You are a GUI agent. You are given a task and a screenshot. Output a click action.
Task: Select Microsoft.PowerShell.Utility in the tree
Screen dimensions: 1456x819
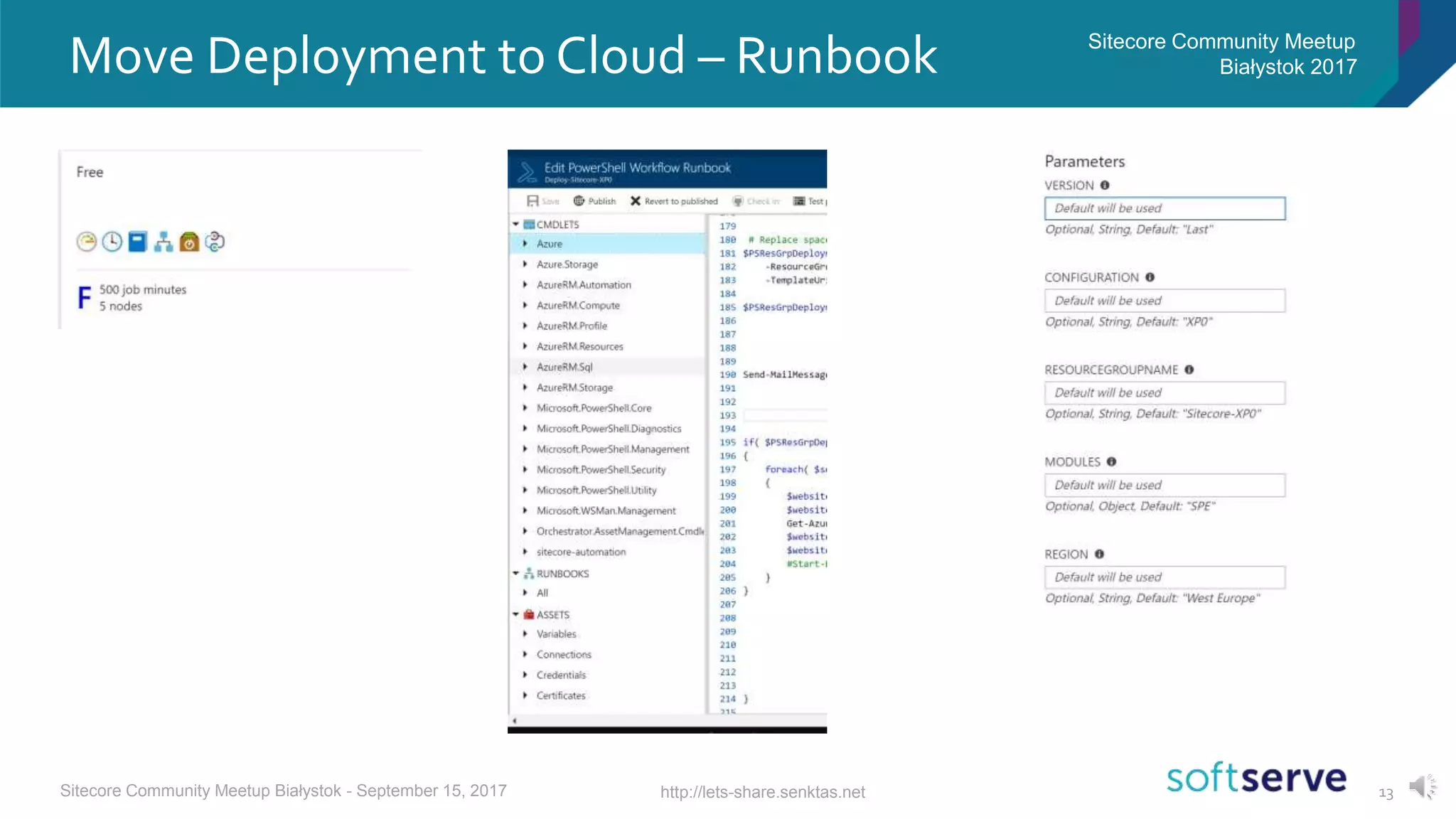[608, 491]
